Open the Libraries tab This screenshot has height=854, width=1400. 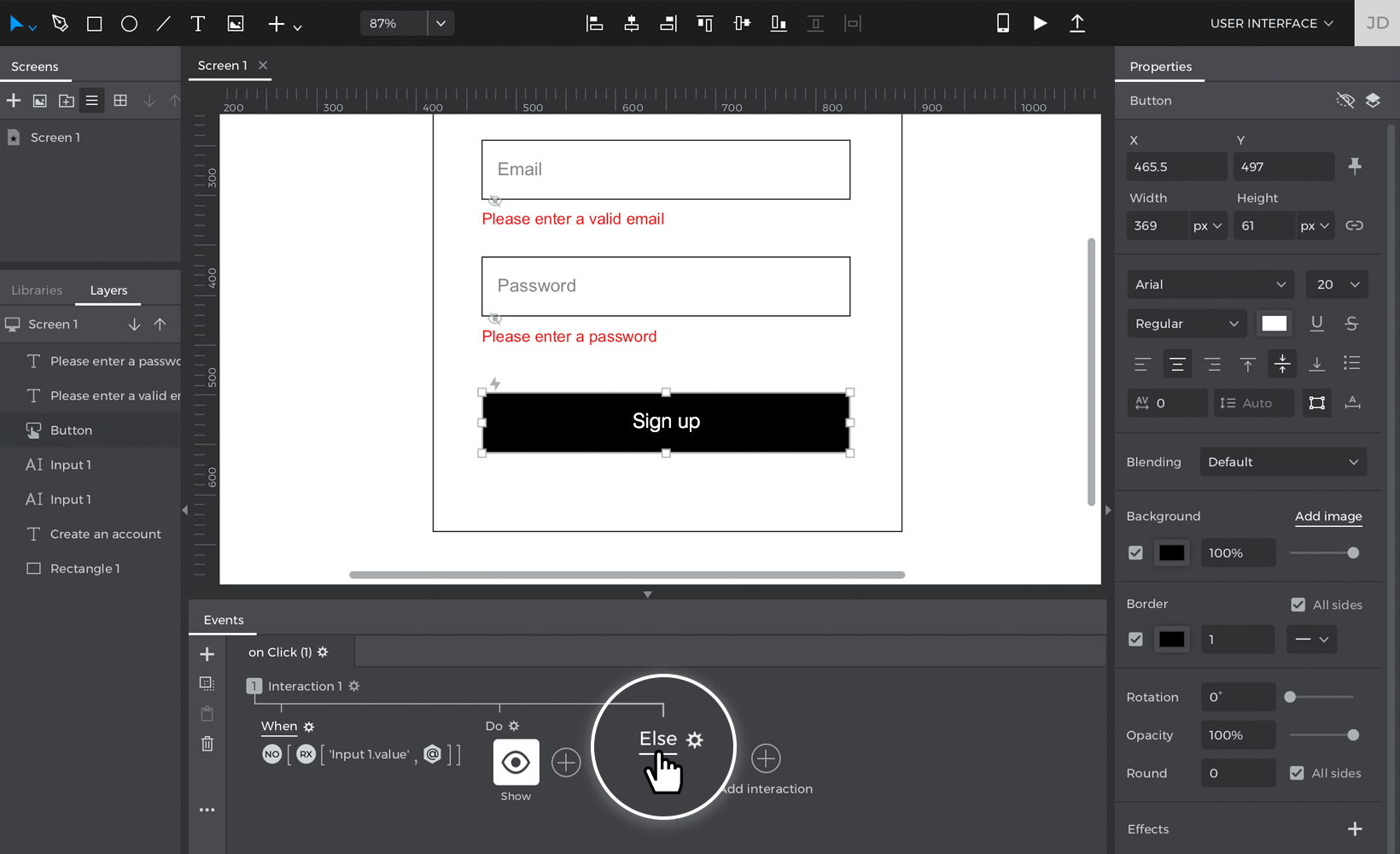pos(37,290)
